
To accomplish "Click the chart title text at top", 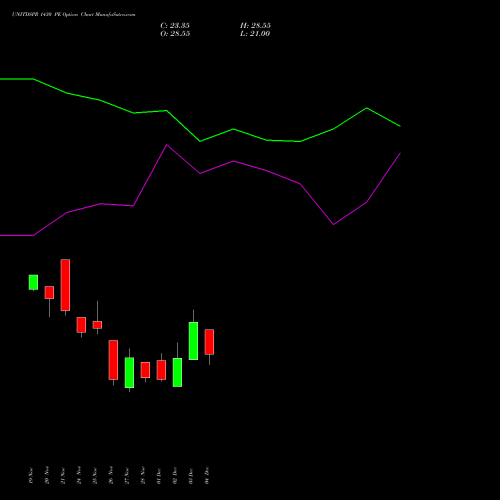I will [74, 15].
